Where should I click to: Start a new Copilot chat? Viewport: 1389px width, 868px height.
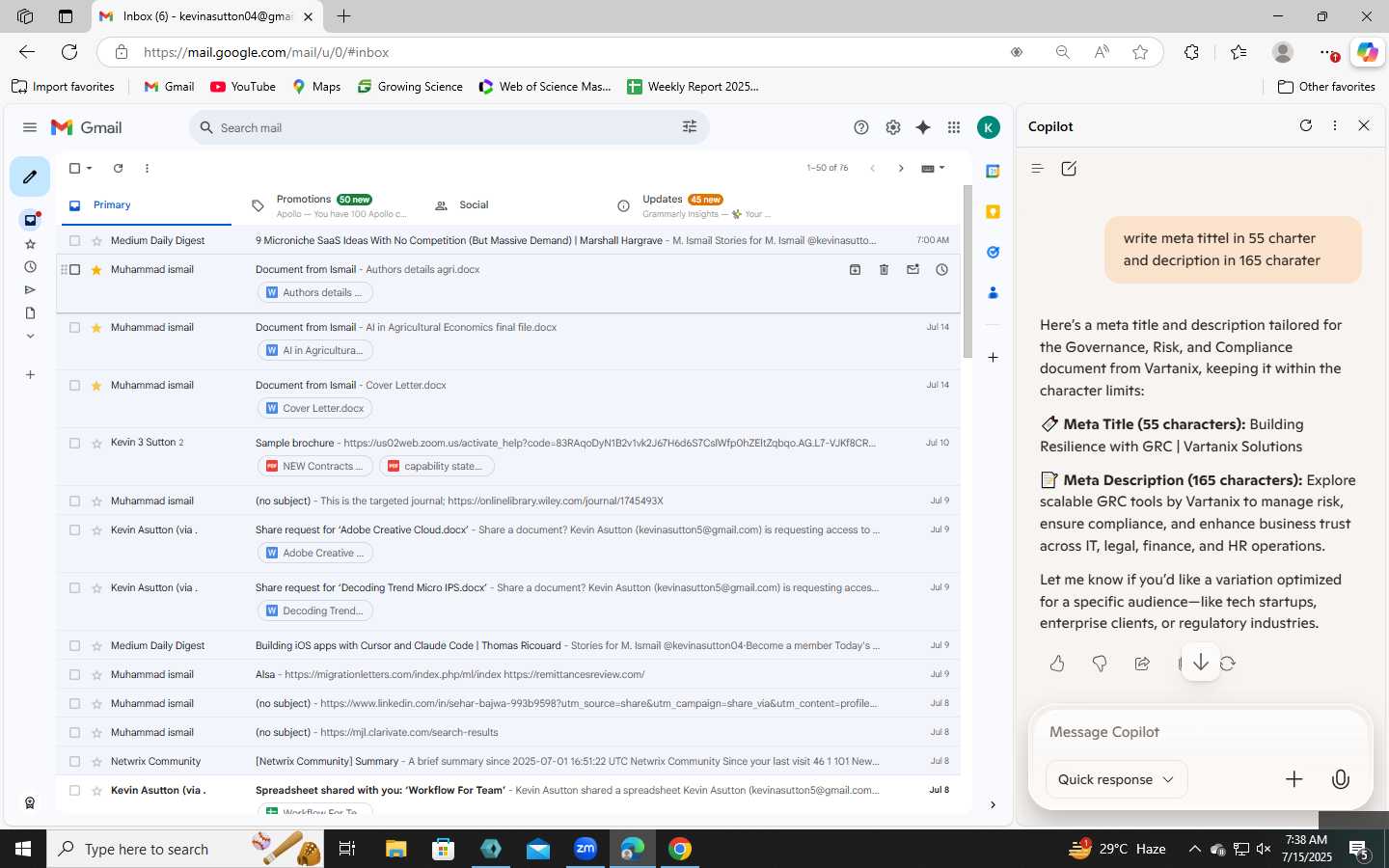tap(1069, 169)
